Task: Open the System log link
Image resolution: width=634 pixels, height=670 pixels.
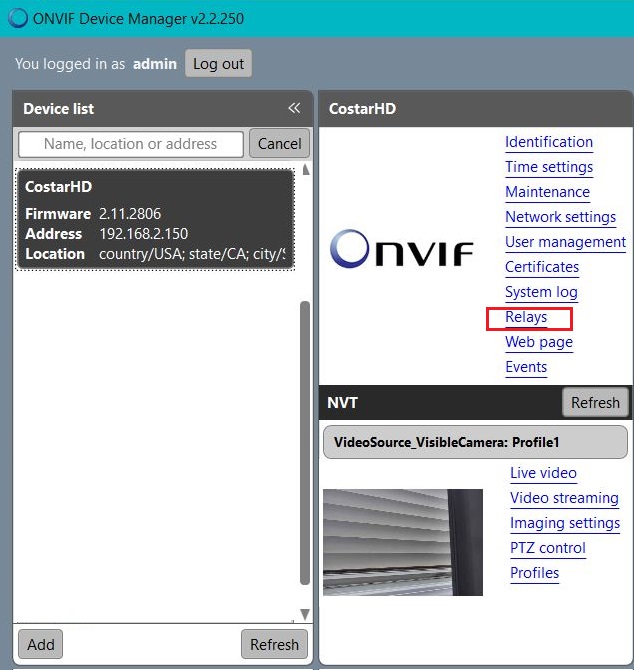Action: coord(541,292)
